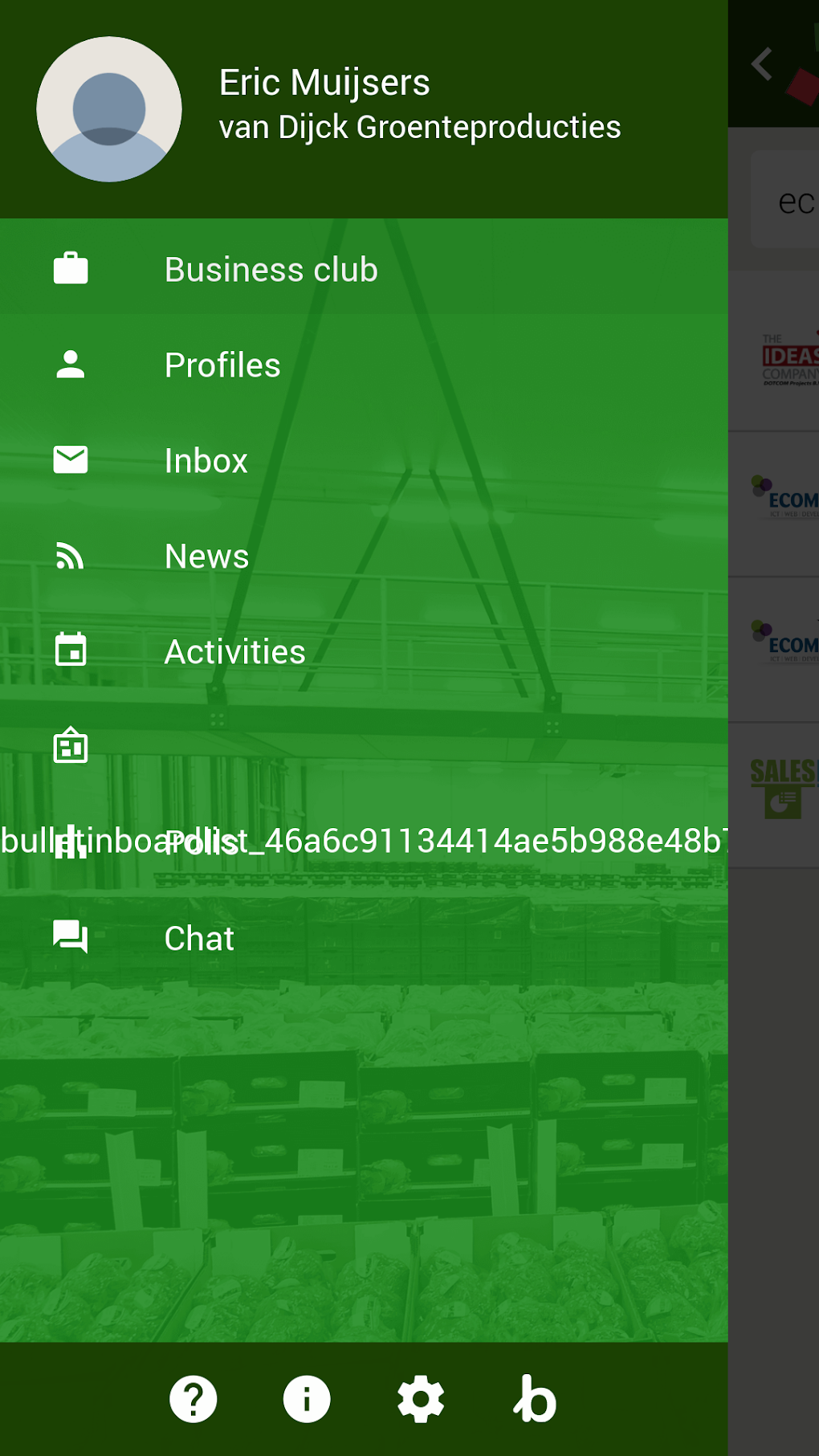
Task: Tap the back chevron behind the drawer
Action: pyautogui.click(x=762, y=63)
